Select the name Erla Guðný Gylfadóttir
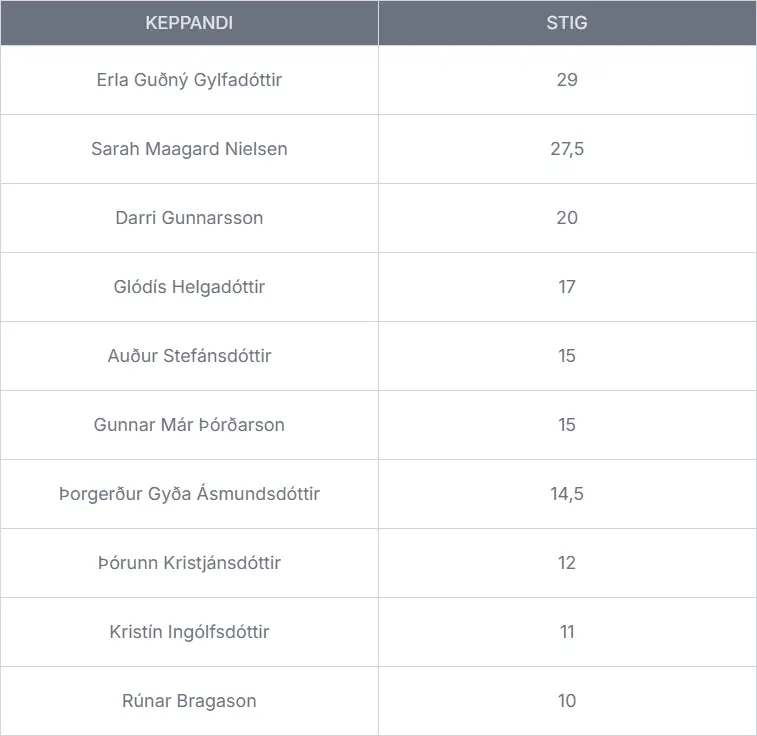This screenshot has height=736, width=757. tap(189, 80)
